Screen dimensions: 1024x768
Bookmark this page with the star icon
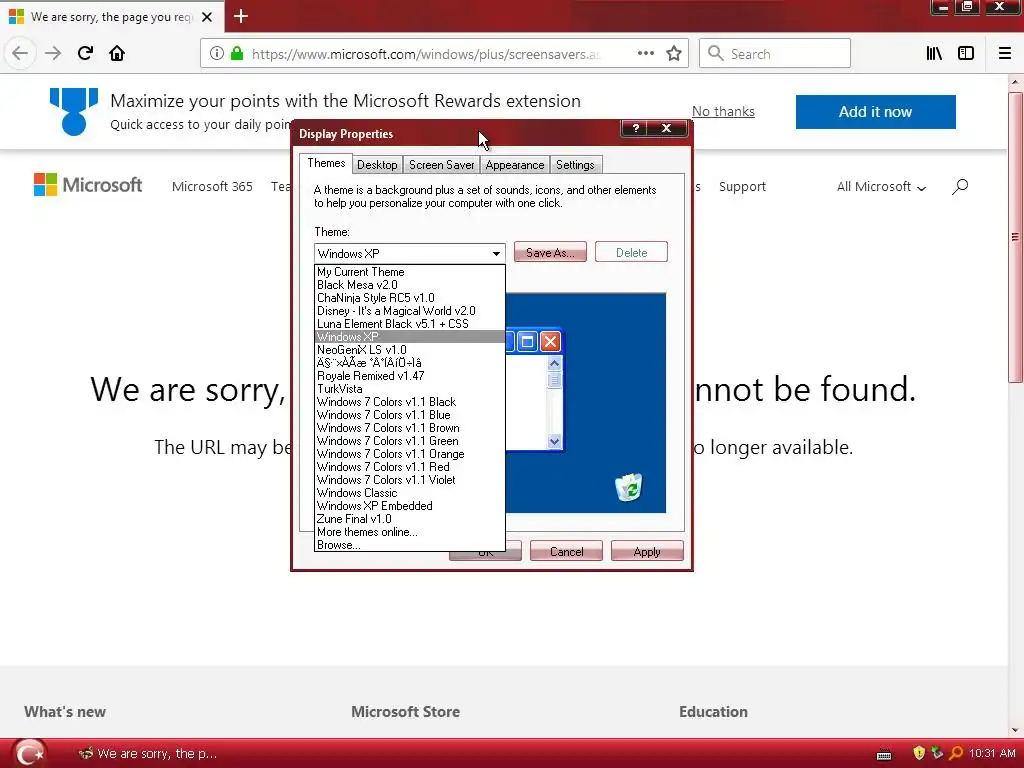pos(674,54)
